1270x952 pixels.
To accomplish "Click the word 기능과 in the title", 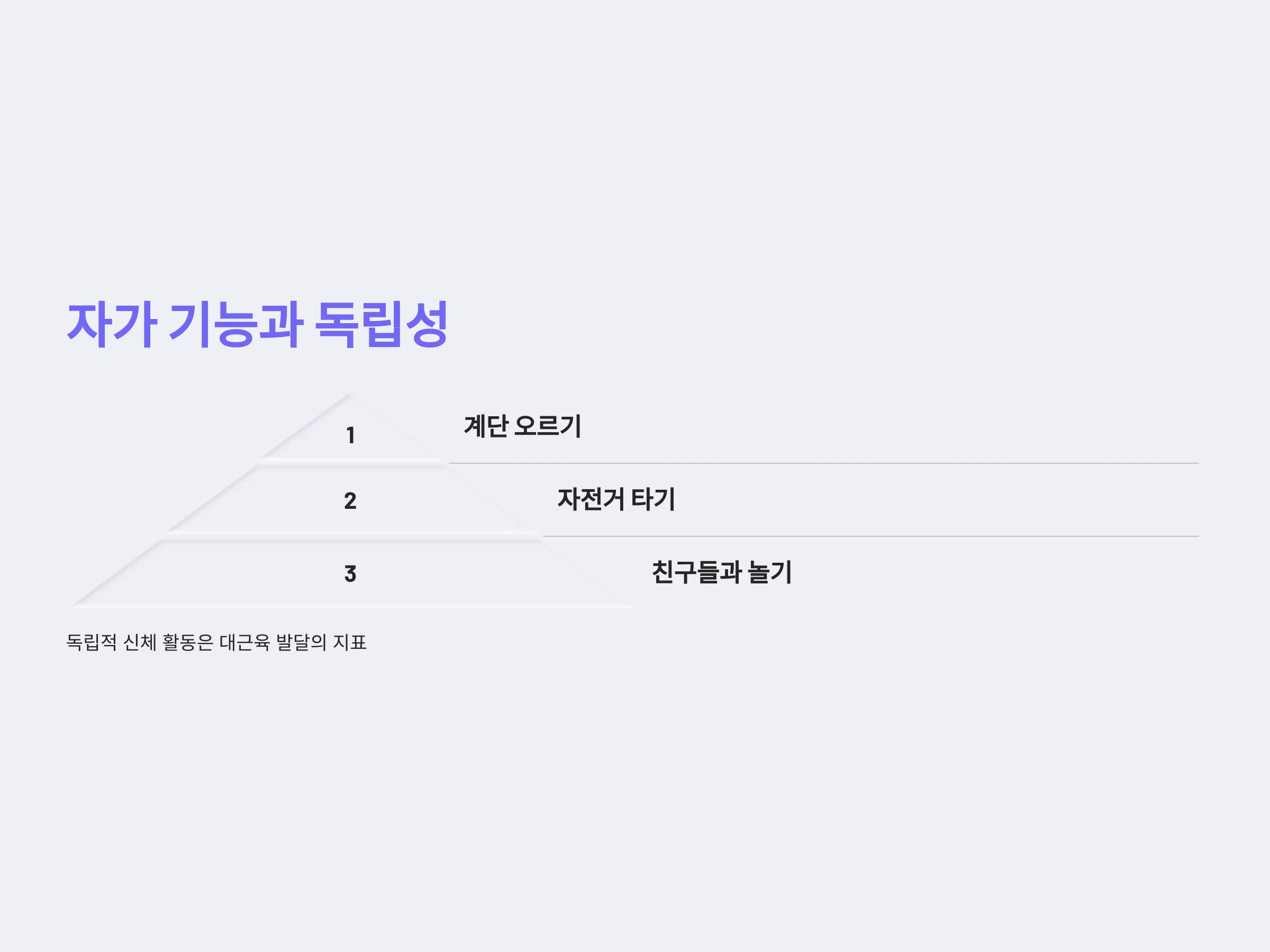I will click(x=236, y=325).
